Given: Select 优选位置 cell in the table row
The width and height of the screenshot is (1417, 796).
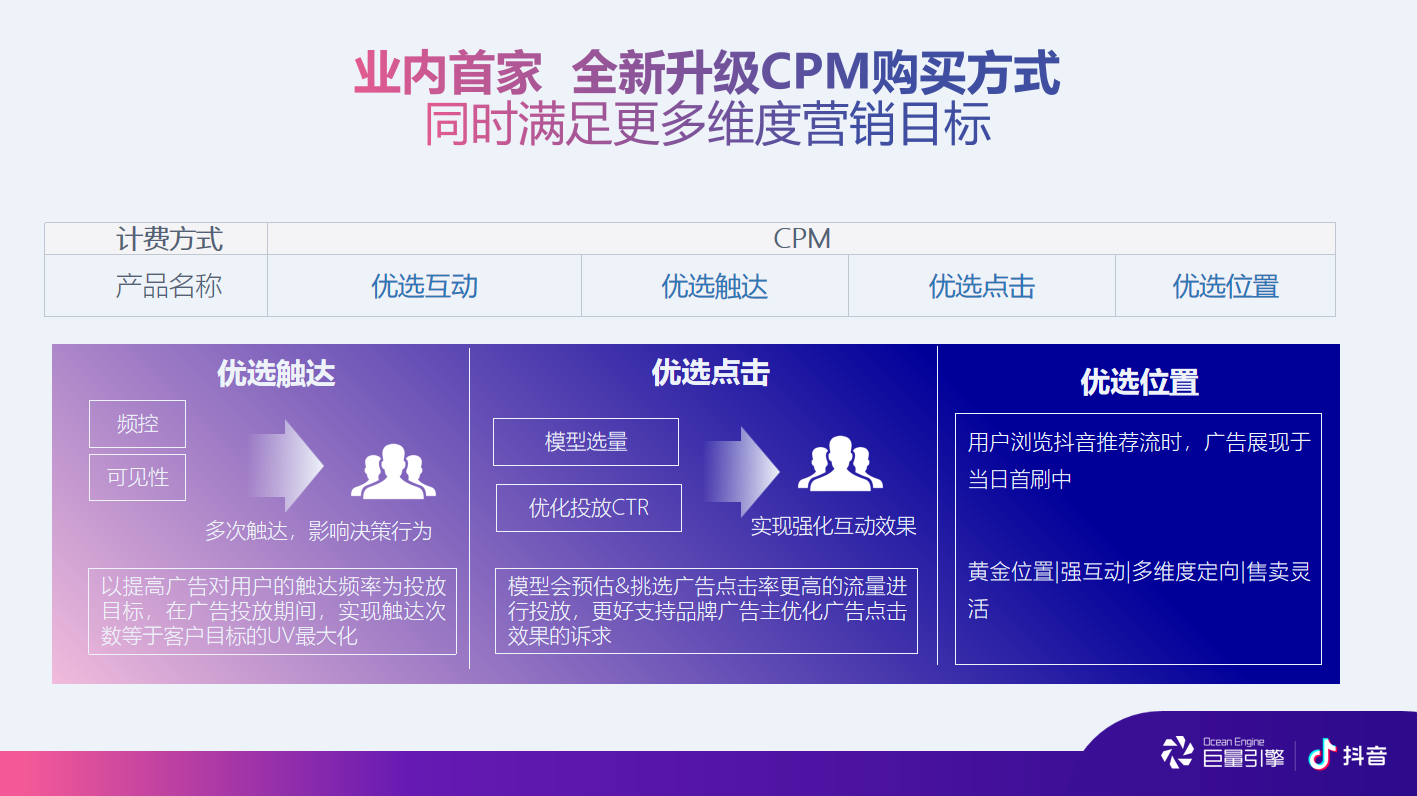Looking at the screenshot, I should (x=1226, y=286).
